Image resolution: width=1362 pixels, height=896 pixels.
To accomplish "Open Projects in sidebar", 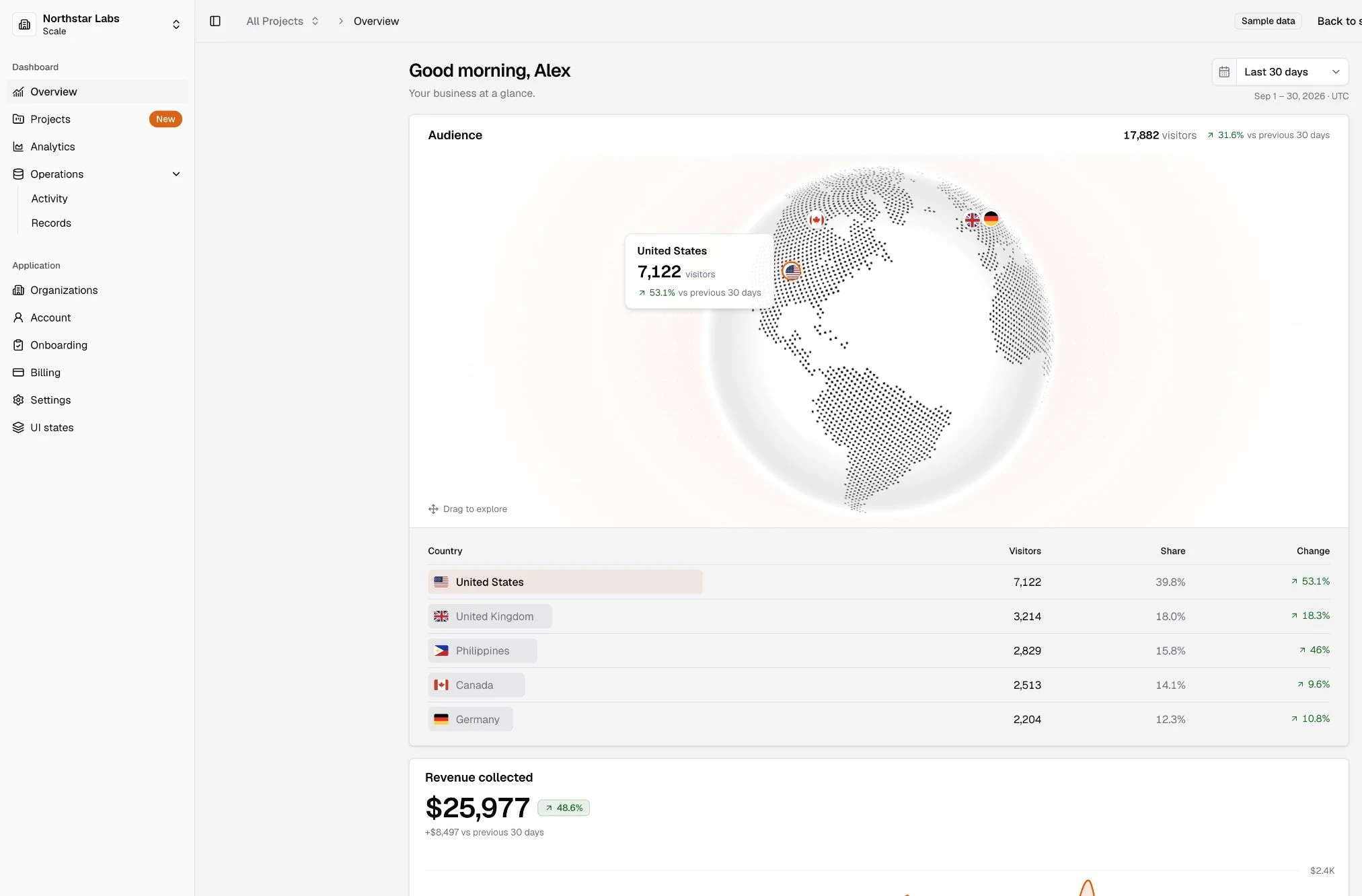I will [x=98, y=119].
